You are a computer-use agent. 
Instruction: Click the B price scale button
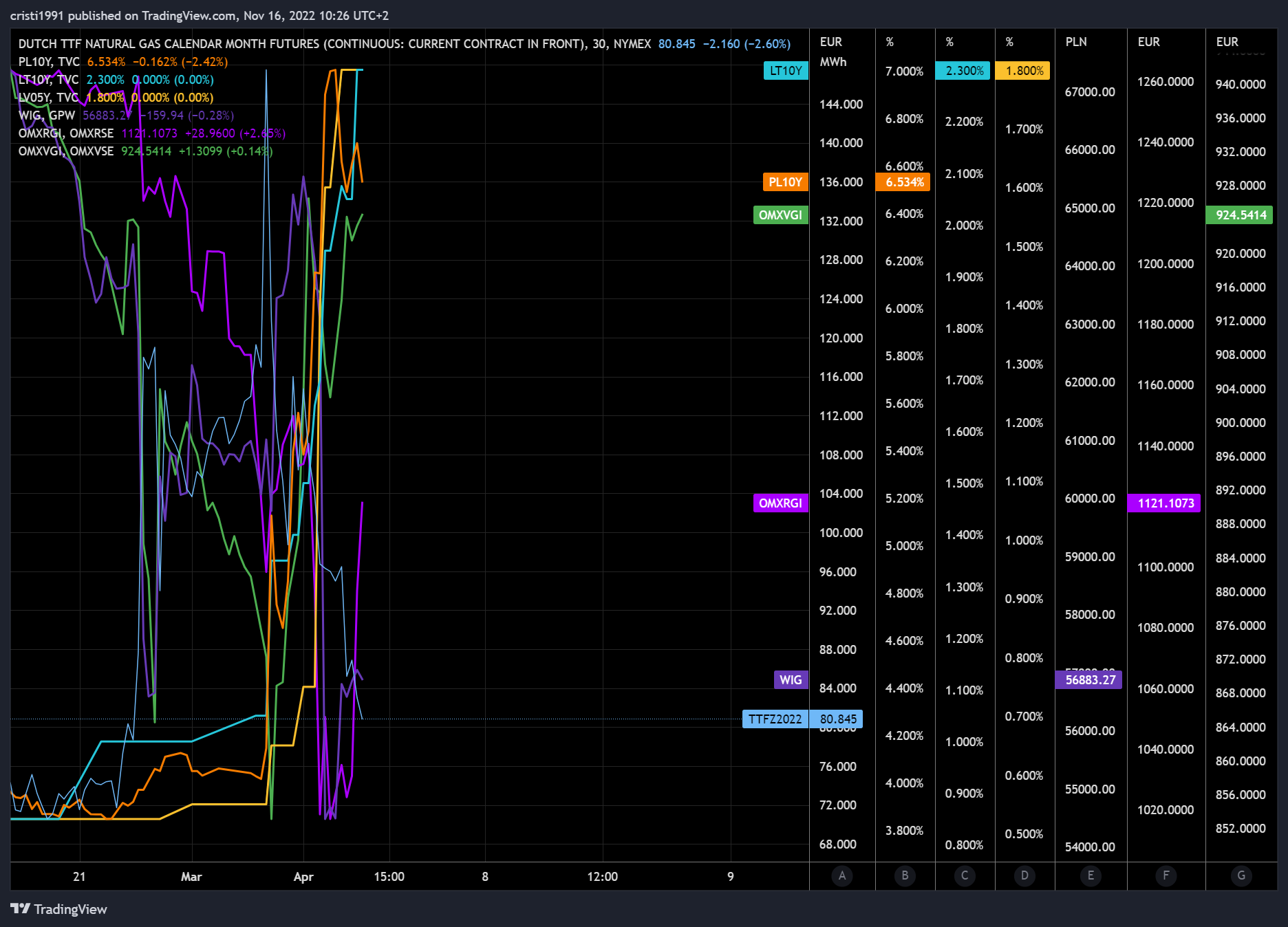(905, 876)
